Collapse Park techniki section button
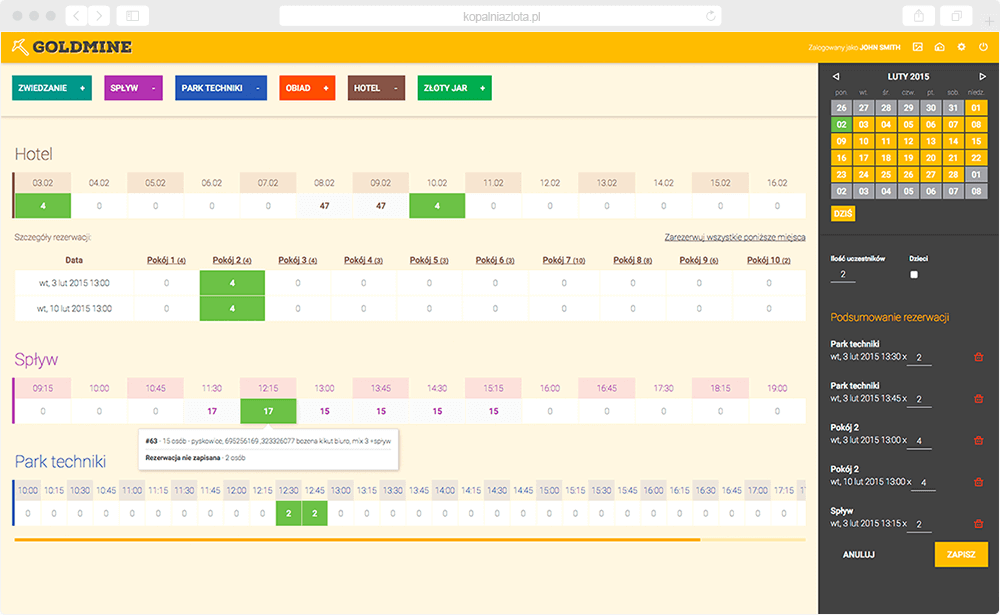 point(221,88)
